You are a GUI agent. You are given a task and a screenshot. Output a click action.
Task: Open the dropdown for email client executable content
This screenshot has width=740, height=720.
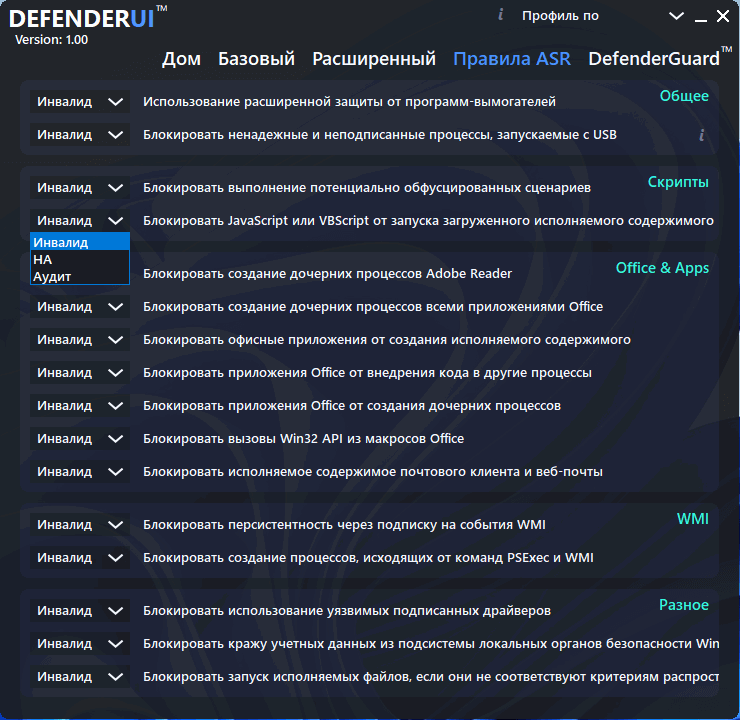[x=80, y=472]
